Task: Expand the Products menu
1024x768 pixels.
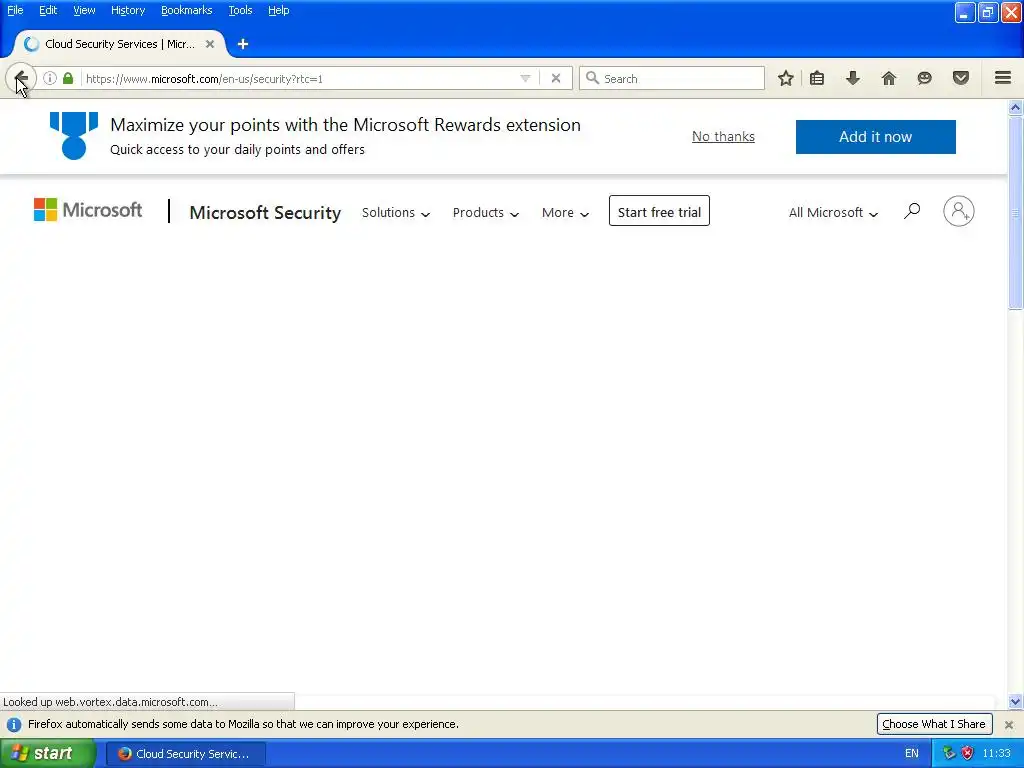Action: 486,213
